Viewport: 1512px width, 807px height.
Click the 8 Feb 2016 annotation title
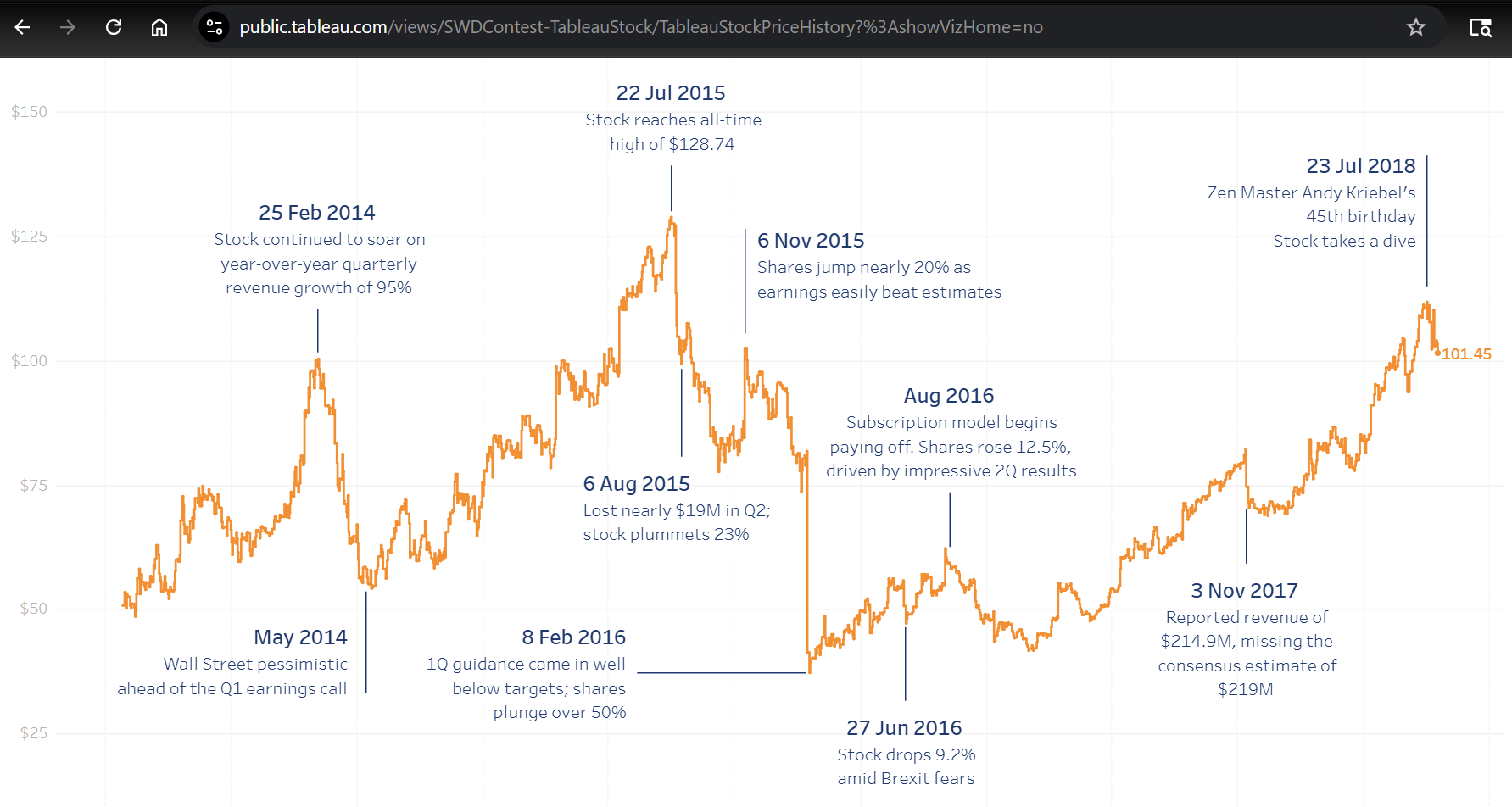click(573, 637)
